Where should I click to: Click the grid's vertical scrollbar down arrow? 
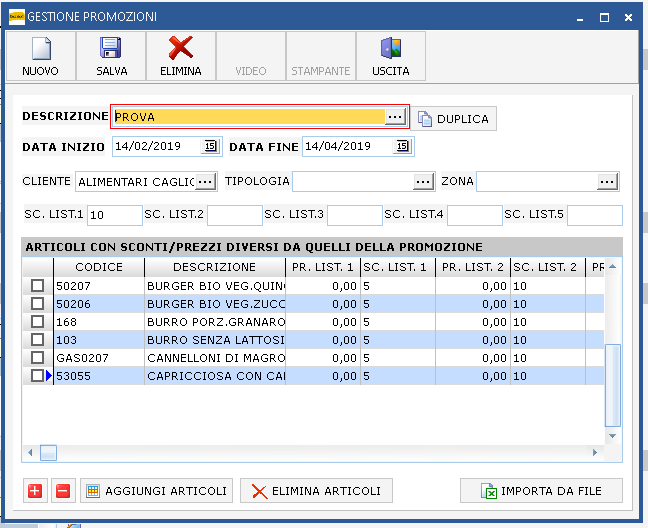(613, 436)
